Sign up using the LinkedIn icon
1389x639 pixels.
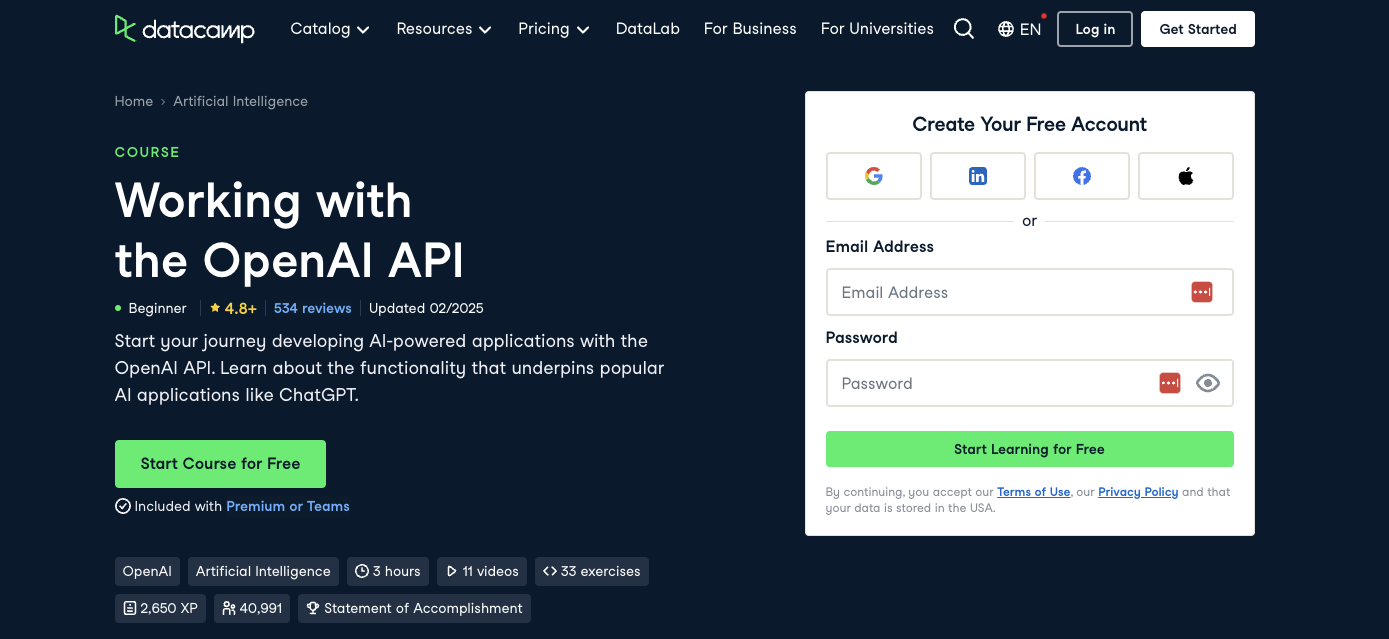977,176
